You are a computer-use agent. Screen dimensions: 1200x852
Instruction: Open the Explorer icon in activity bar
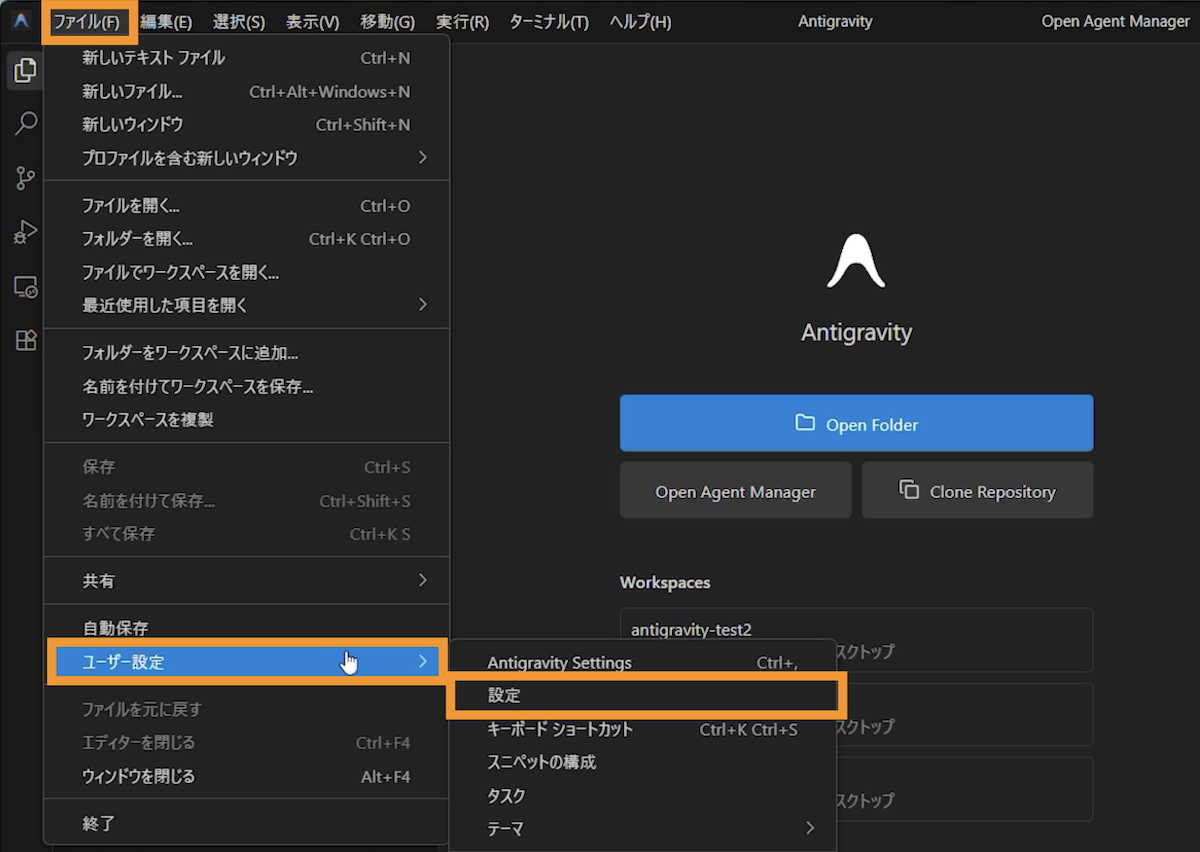[x=25, y=70]
